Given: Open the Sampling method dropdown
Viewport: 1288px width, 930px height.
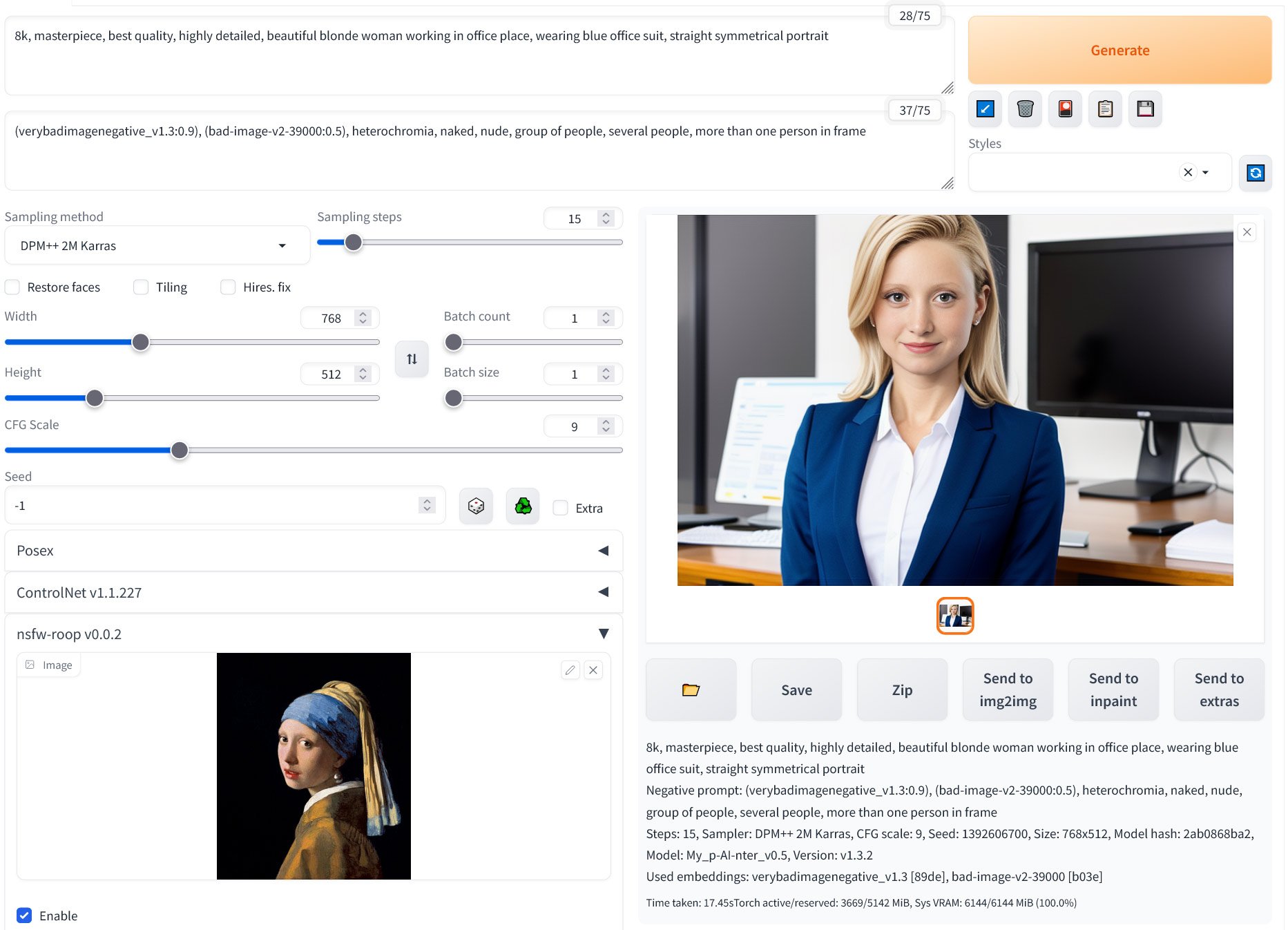Looking at the screenshot, I should point(157,246).
